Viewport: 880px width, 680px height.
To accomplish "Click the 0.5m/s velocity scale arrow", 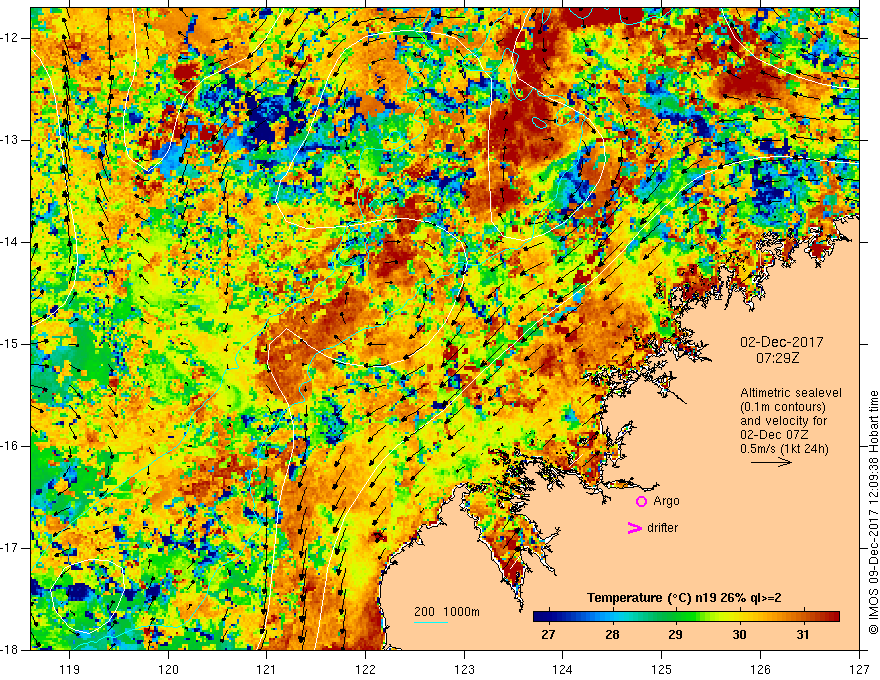I will pos(771,462).
